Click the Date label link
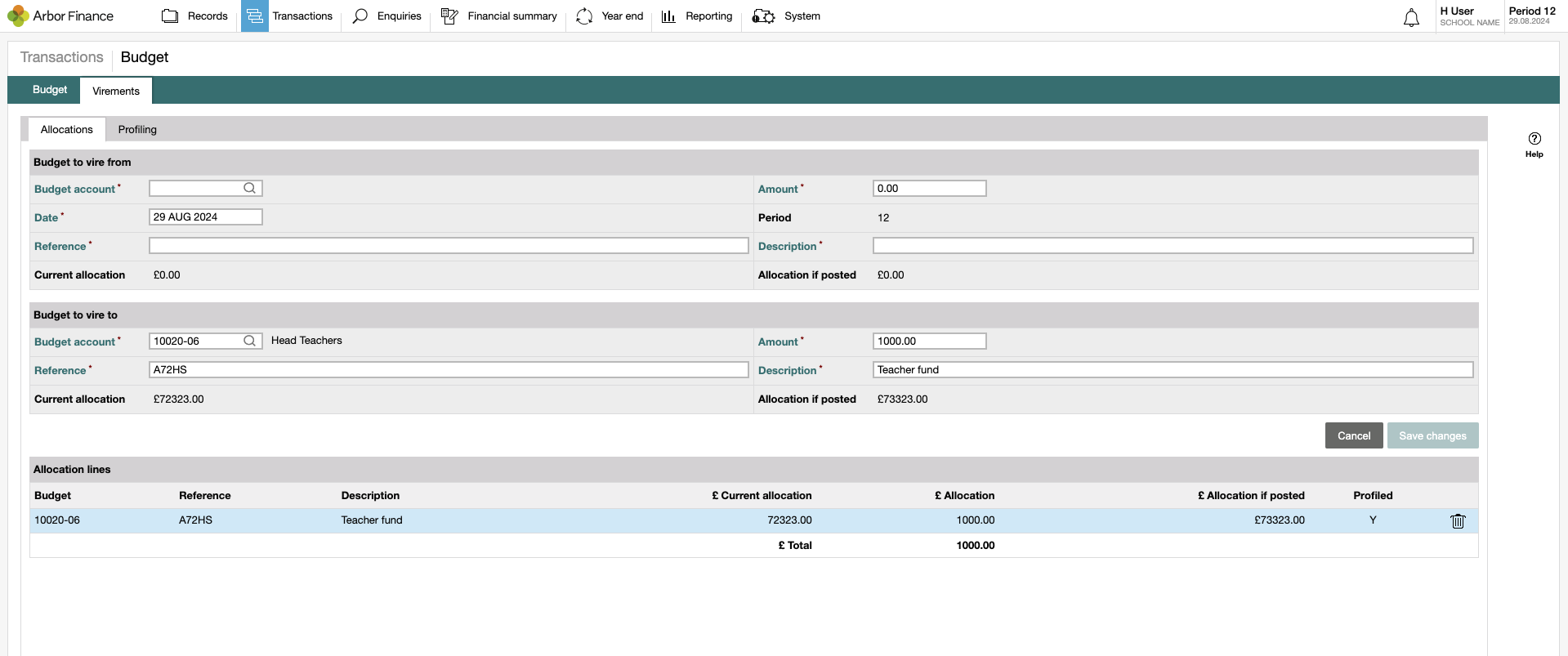 [x=46, y=217]
